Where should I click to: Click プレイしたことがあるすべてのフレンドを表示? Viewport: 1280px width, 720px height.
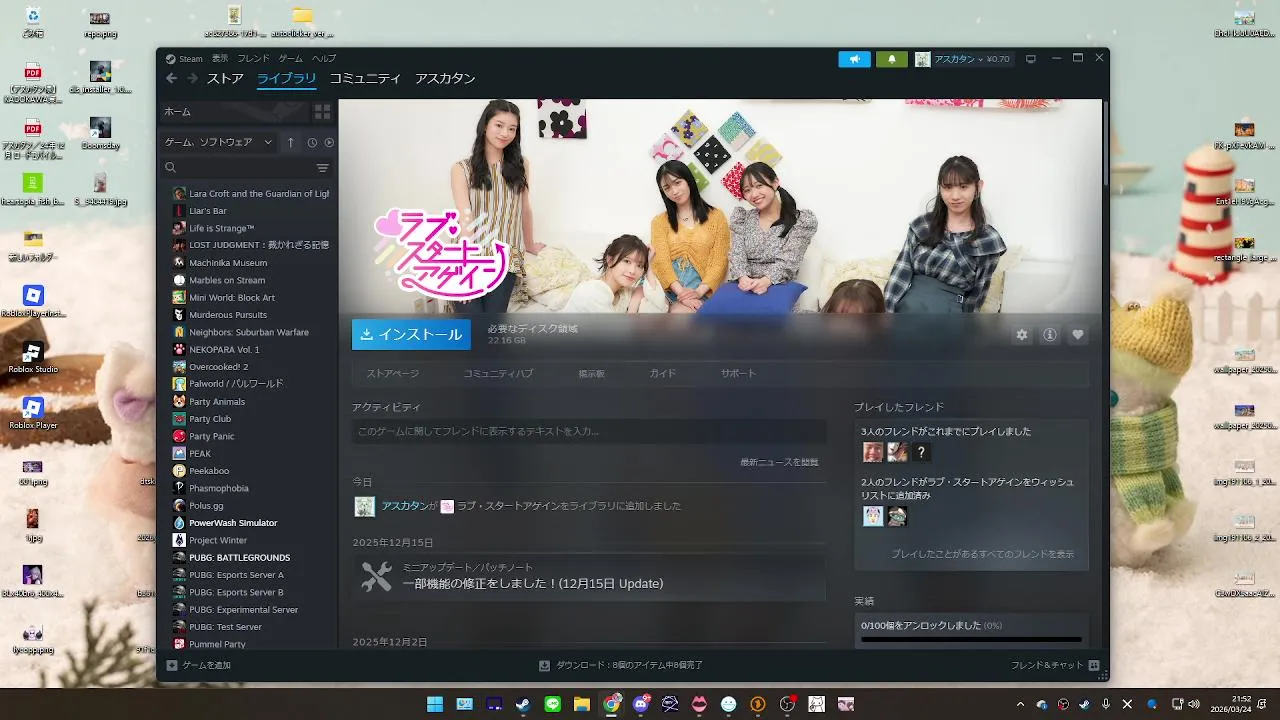982,554
